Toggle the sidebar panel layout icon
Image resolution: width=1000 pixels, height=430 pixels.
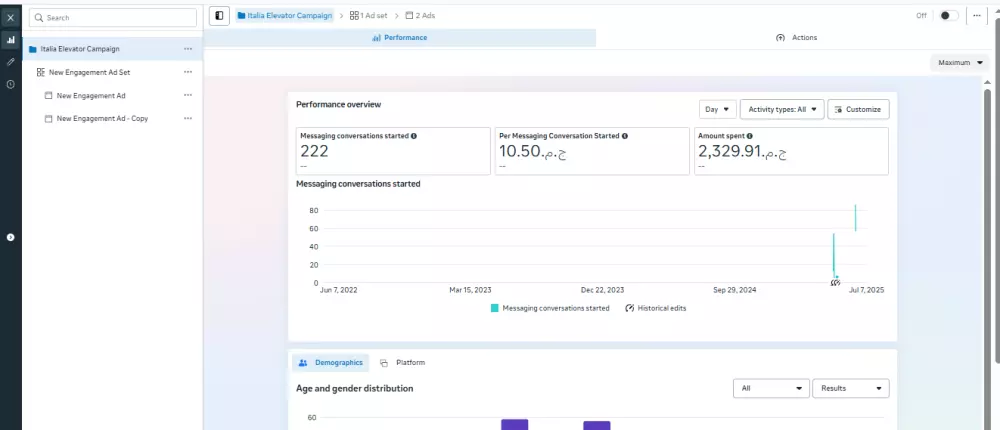click(x=219, y=15)
